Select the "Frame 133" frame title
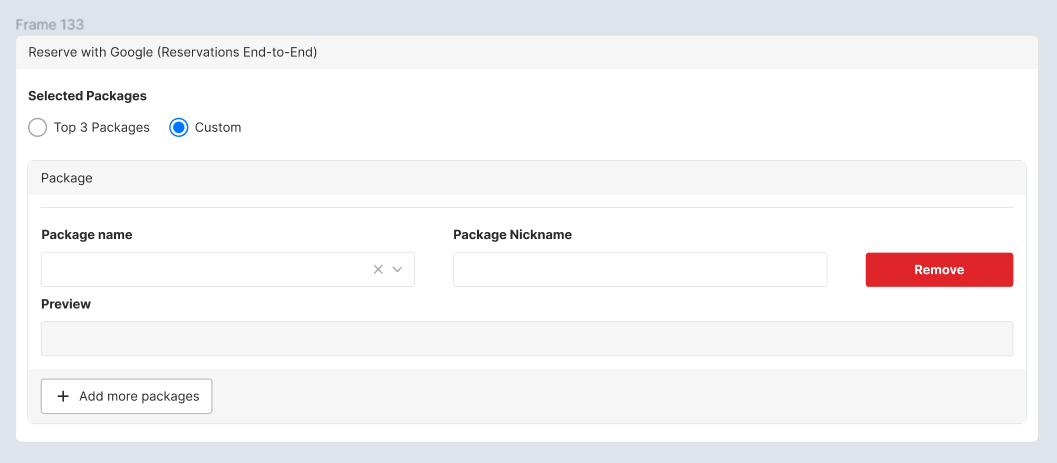The height and width of the screenshot is (463, 1057). (x=50, y=24)
